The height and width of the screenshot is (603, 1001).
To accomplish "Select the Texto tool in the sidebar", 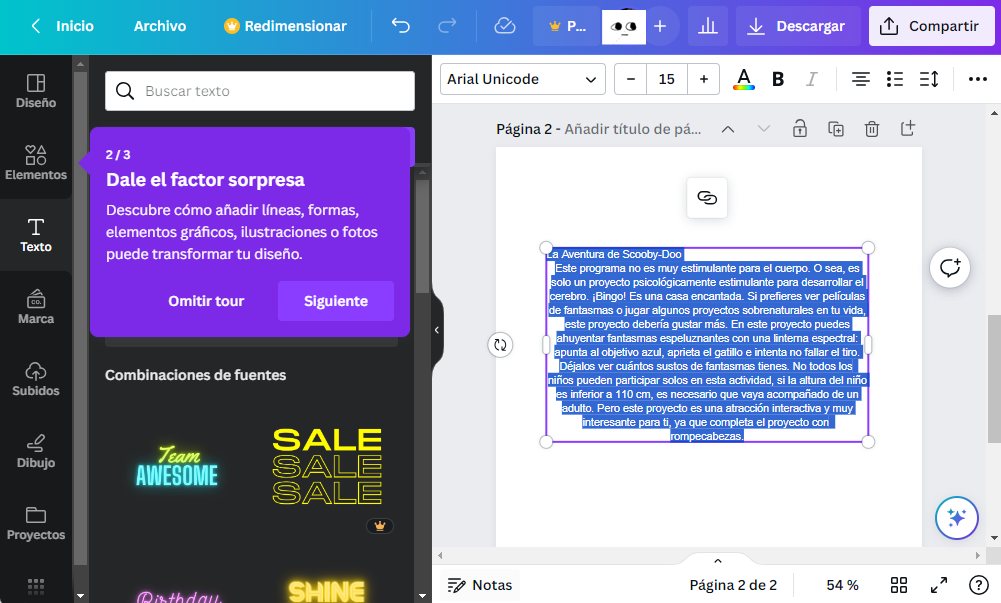I will pos(36,235).
